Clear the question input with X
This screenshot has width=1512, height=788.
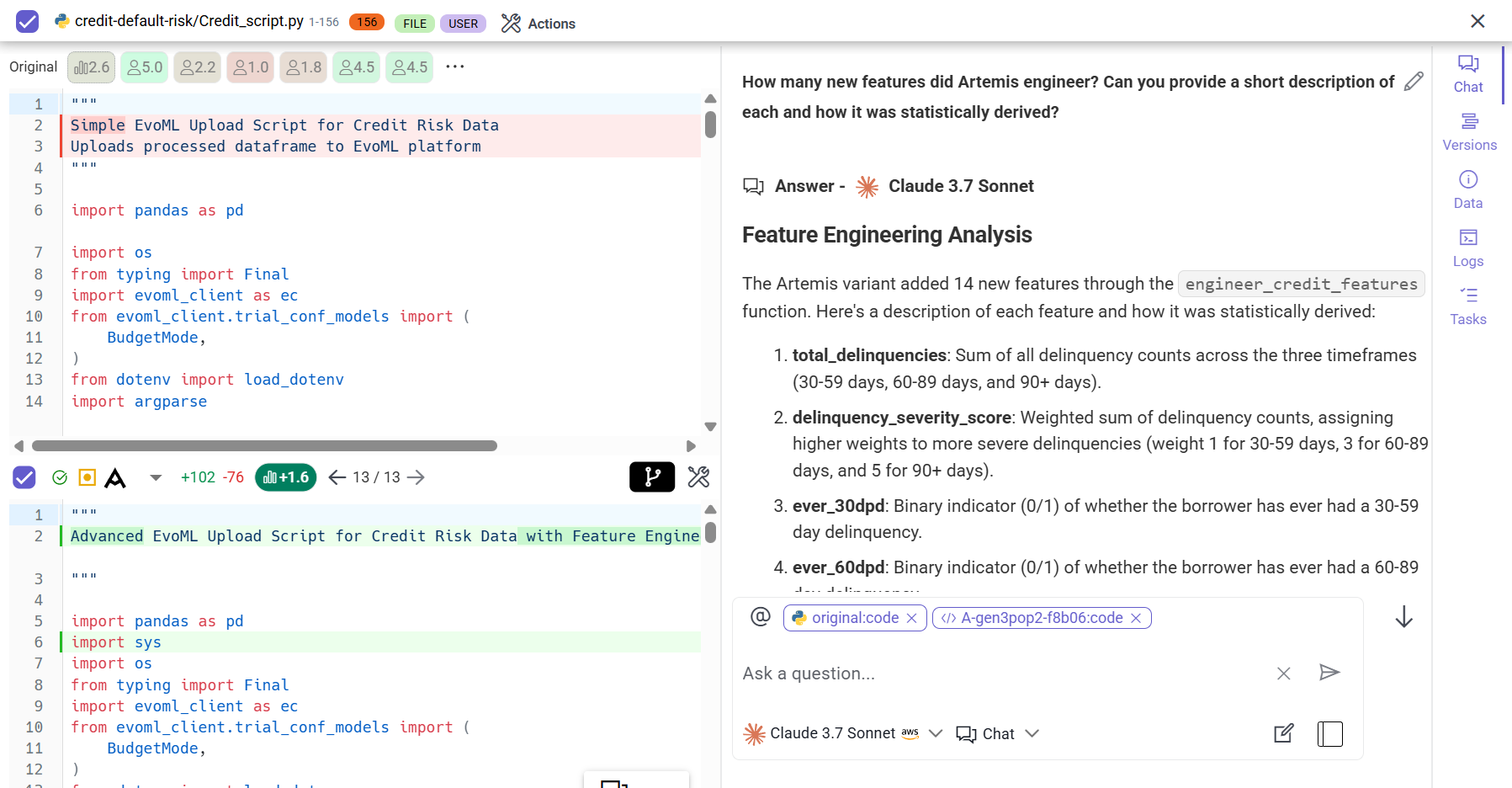(x=1283, y=674)
